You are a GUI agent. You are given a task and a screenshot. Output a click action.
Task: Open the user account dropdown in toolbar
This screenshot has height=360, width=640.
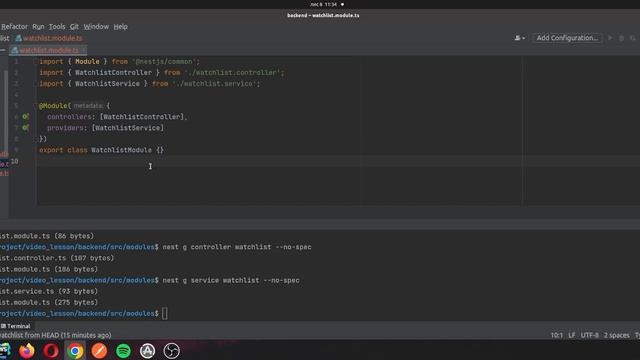[520, 38]
